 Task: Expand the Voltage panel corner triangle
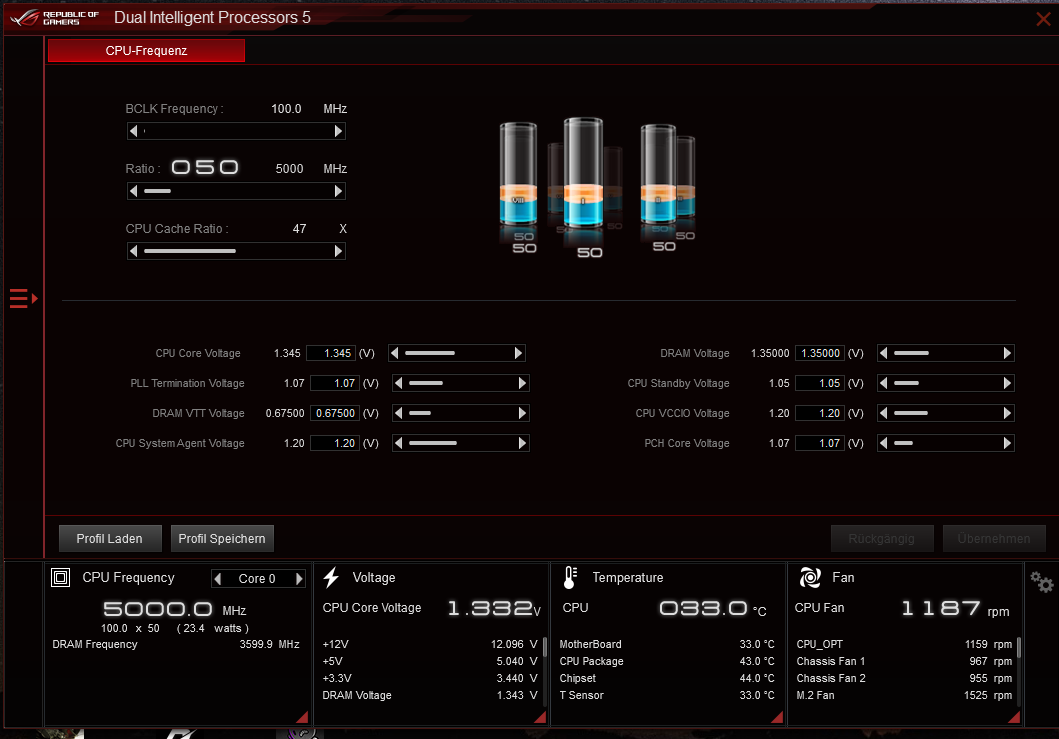coord(540,717)
